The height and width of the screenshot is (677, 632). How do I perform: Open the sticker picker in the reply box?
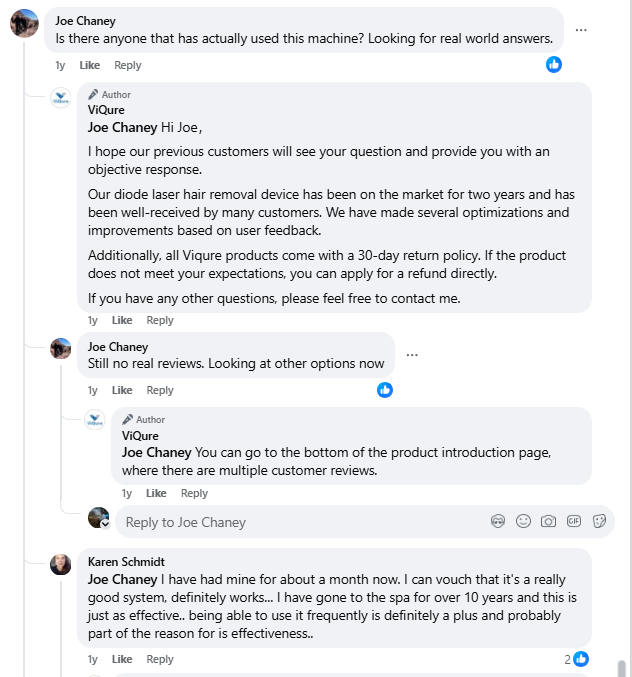(600, 521)
